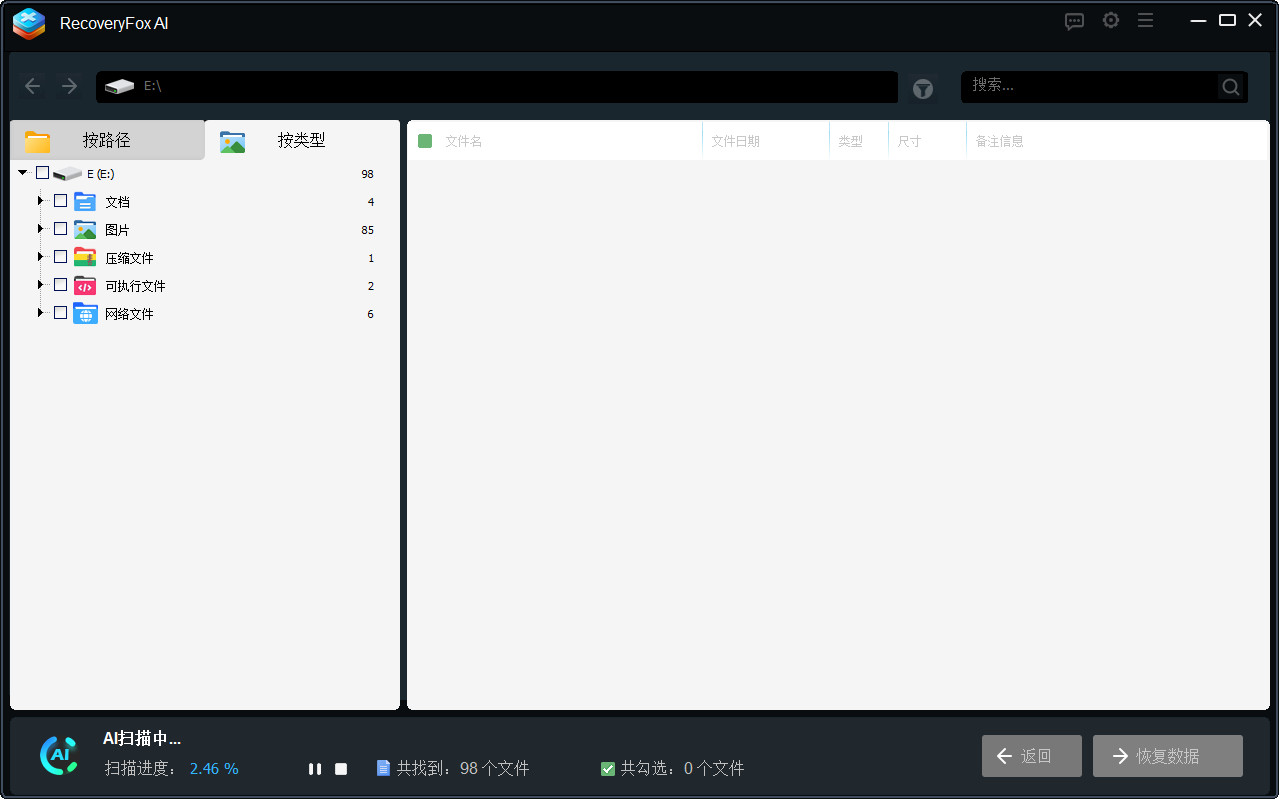Open the hamburger menu icon
The image size is (1279, 799).
click(1145, 21)
